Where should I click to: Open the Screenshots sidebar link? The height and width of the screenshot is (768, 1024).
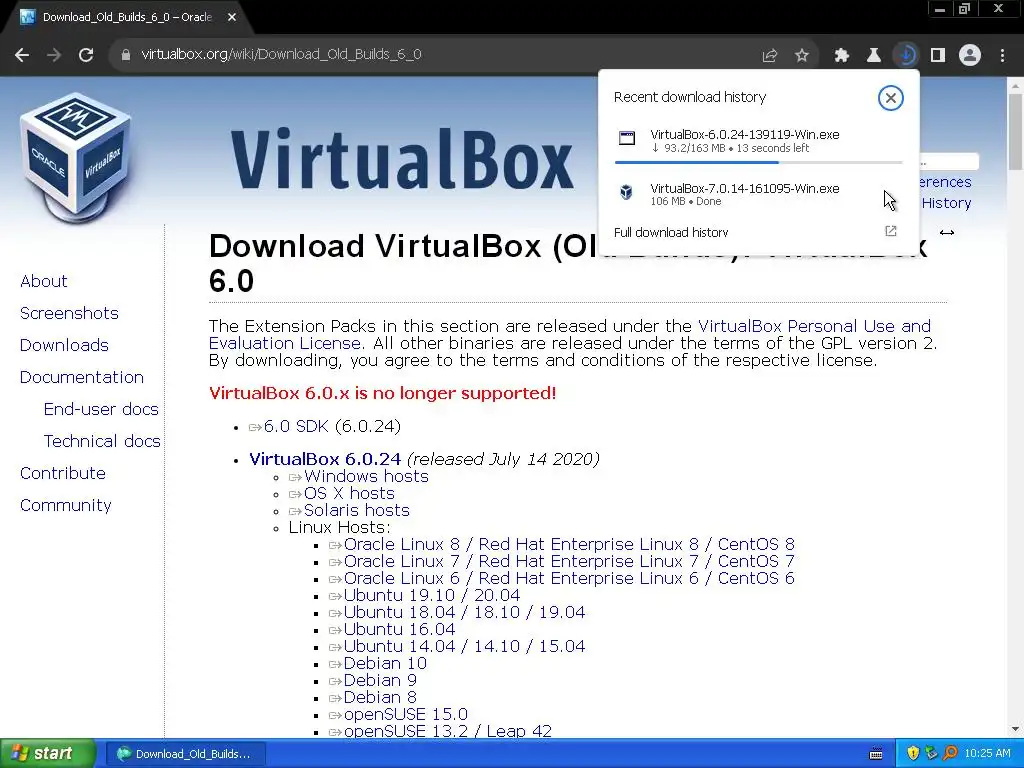tap(69, 313)
